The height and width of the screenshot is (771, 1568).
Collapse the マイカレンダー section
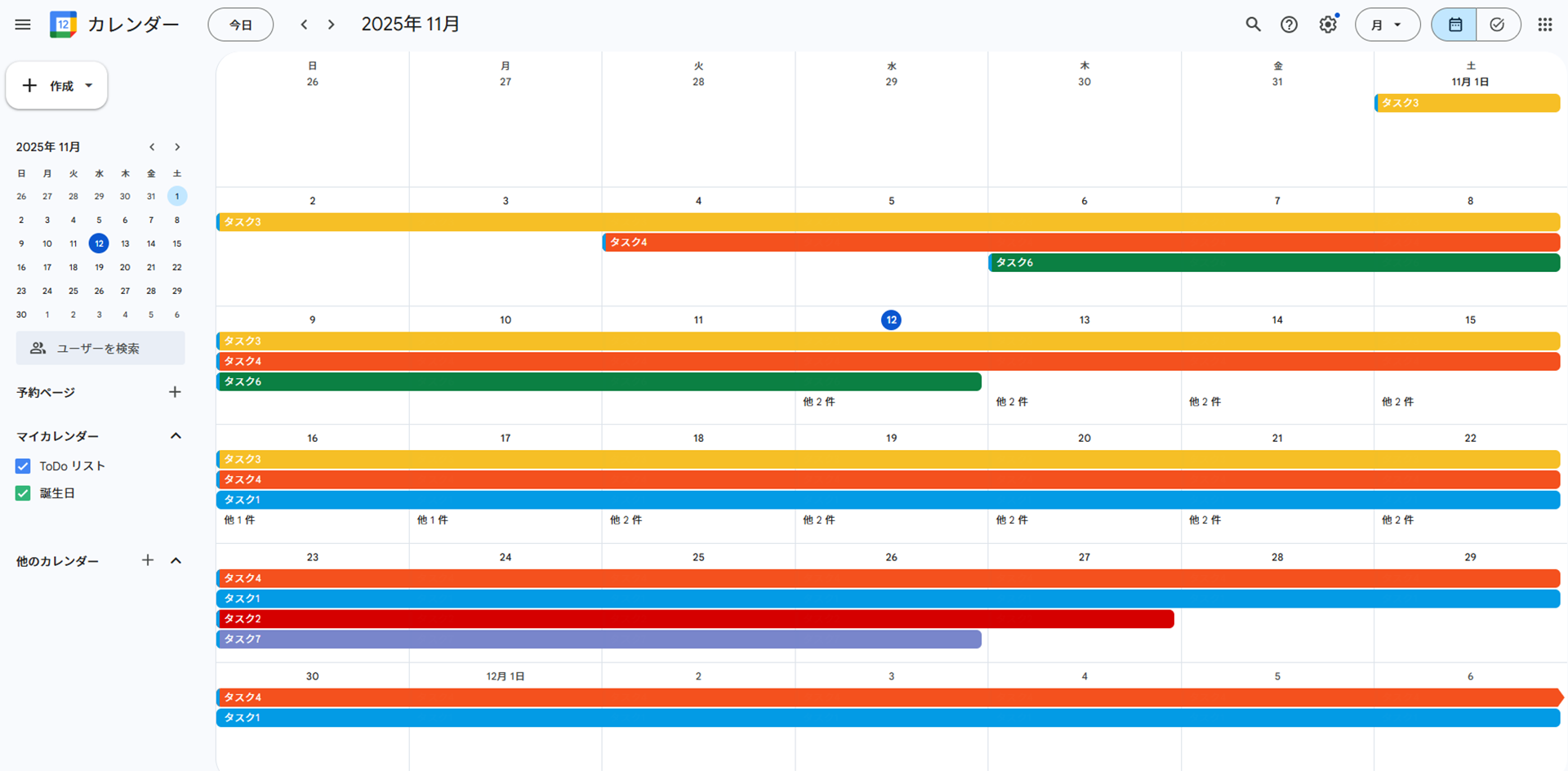(x=176, y=436)
